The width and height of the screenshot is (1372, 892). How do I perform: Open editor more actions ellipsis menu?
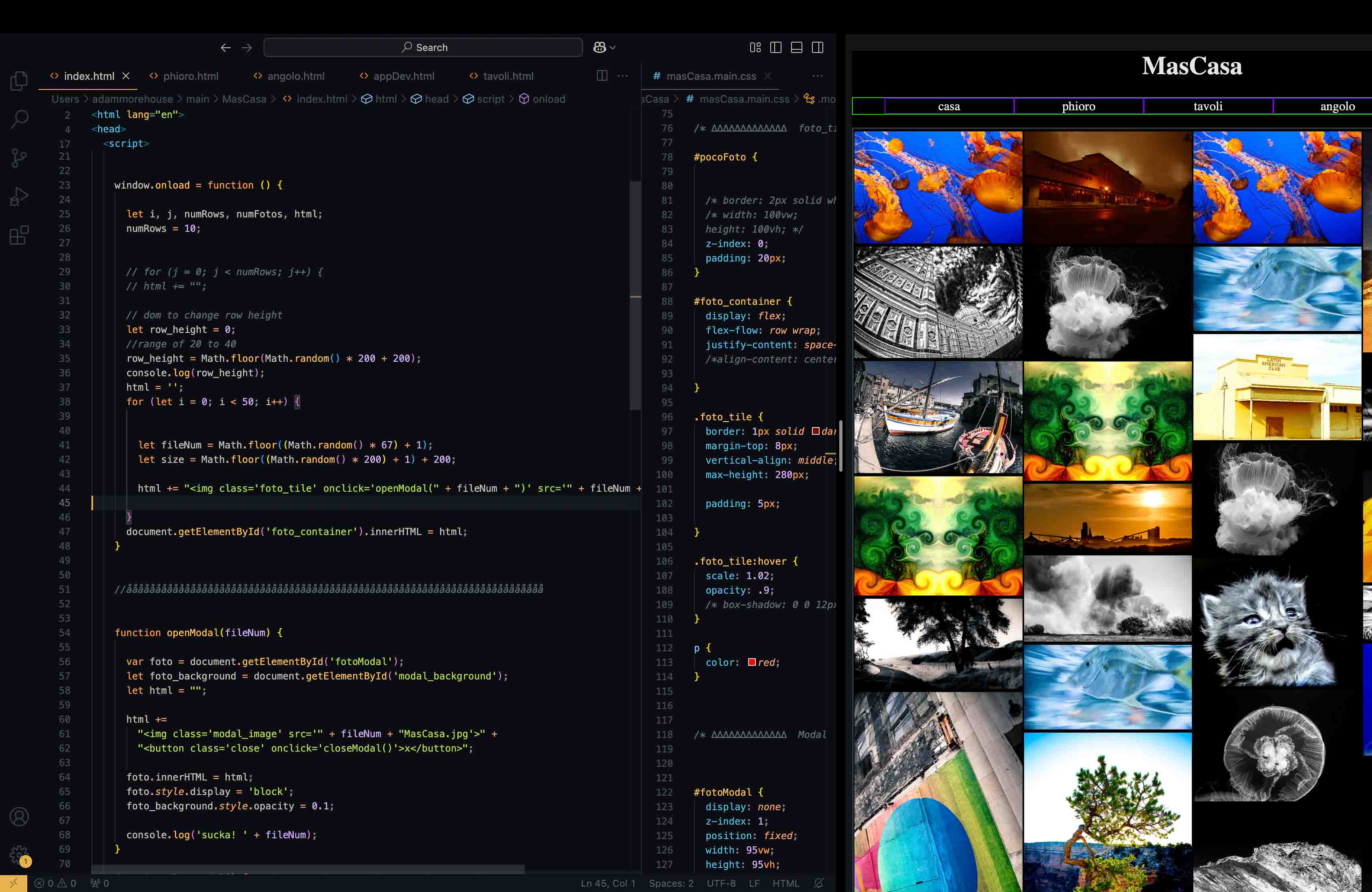pos(623,75)
